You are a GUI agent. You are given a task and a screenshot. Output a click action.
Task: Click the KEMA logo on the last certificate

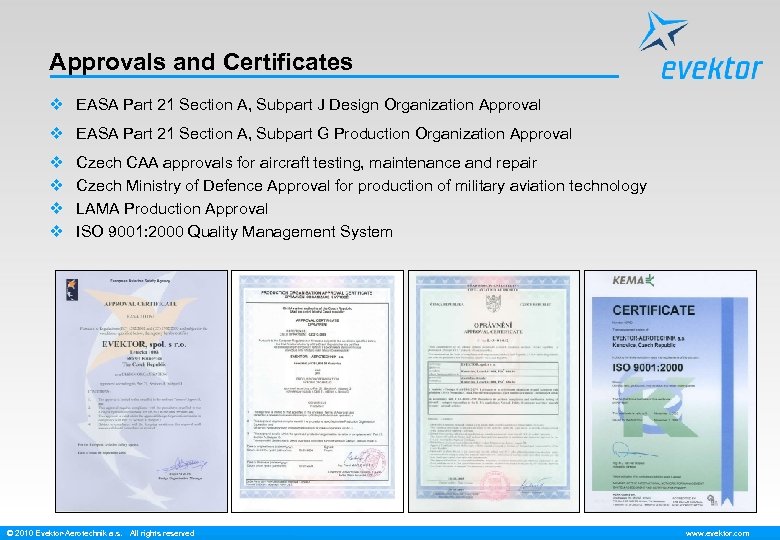pos(633,280)
